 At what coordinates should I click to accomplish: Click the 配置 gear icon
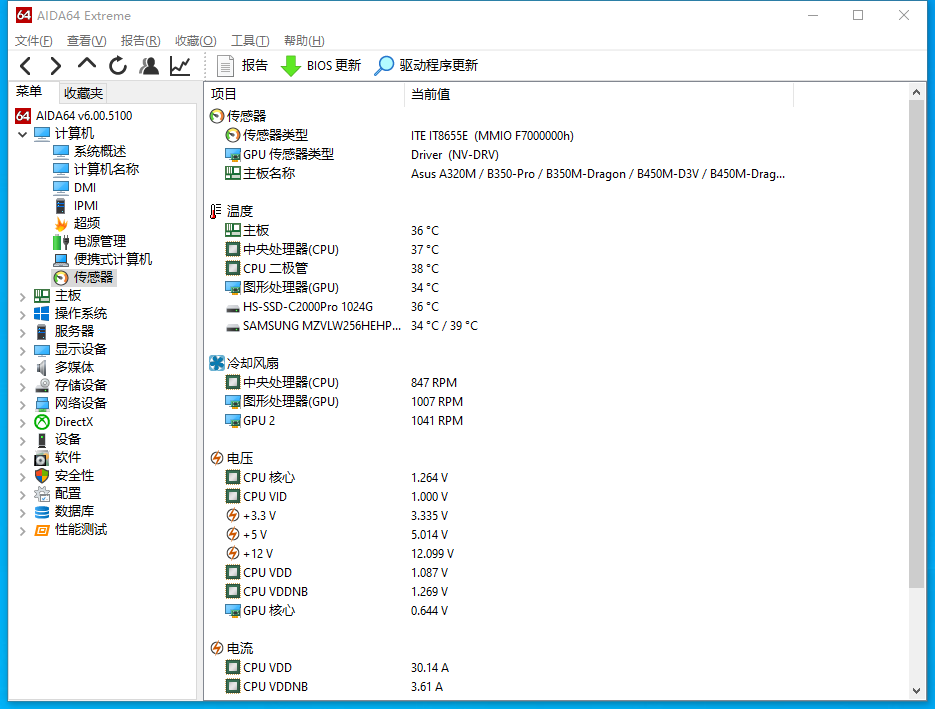(x=42, y=494)
